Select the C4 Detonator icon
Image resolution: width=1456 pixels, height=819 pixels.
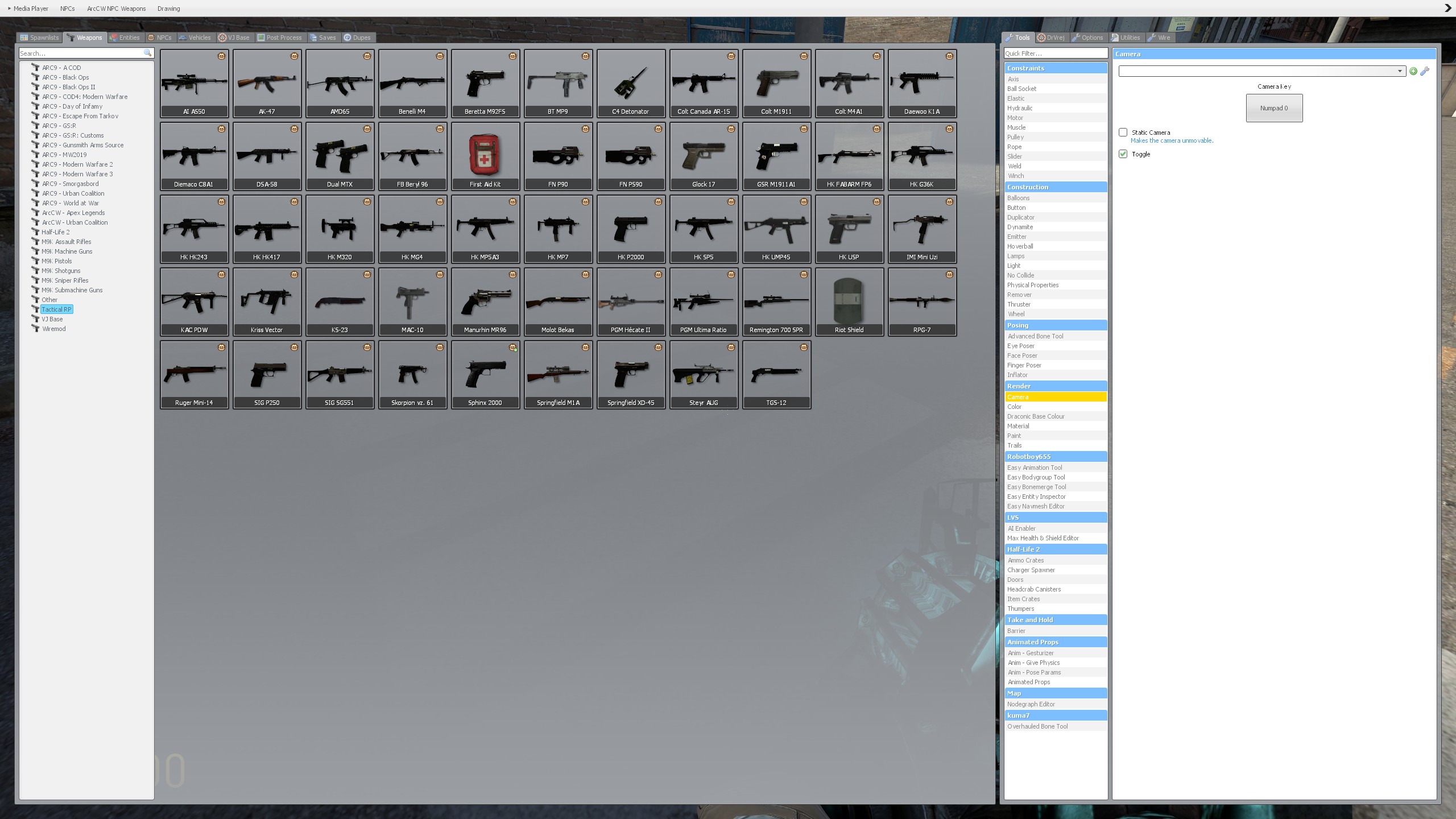click(x=631, y=83)
